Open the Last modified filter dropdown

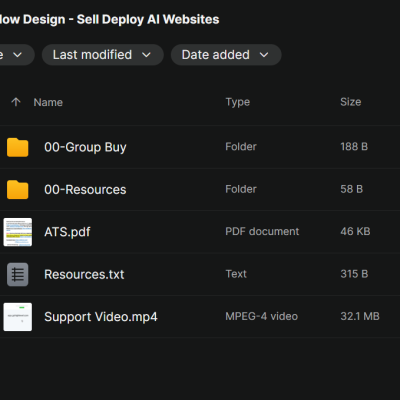(x=102, y=55)
